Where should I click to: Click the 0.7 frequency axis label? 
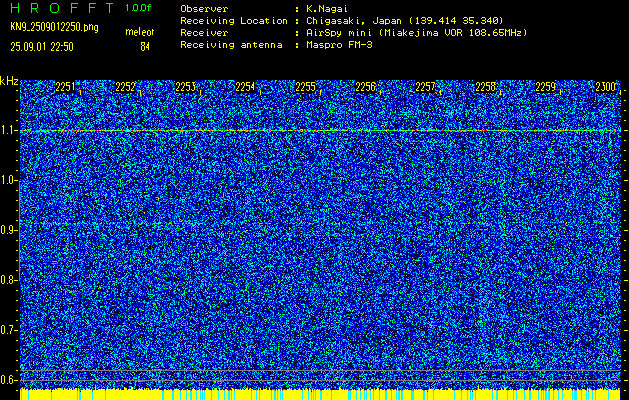(8, 330)
